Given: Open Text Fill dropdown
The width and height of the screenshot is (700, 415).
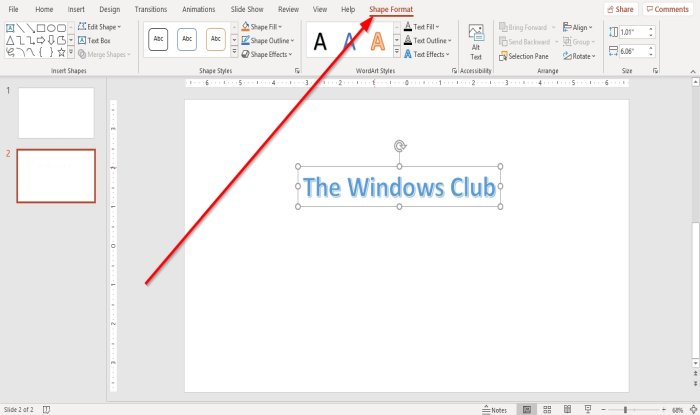Looking at the screenshot, I should (x=422, y=27).
